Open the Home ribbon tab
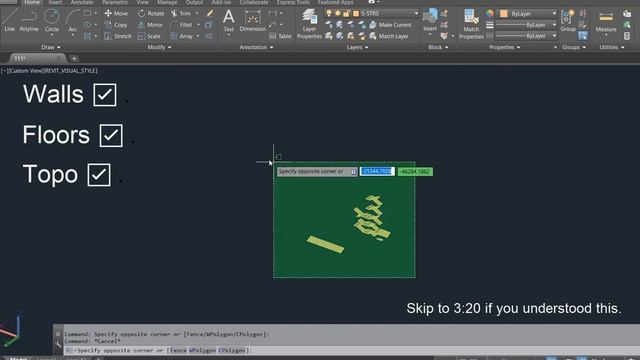Screen dimensions: 640x360 pyautogui.click(x=32, y=2)
